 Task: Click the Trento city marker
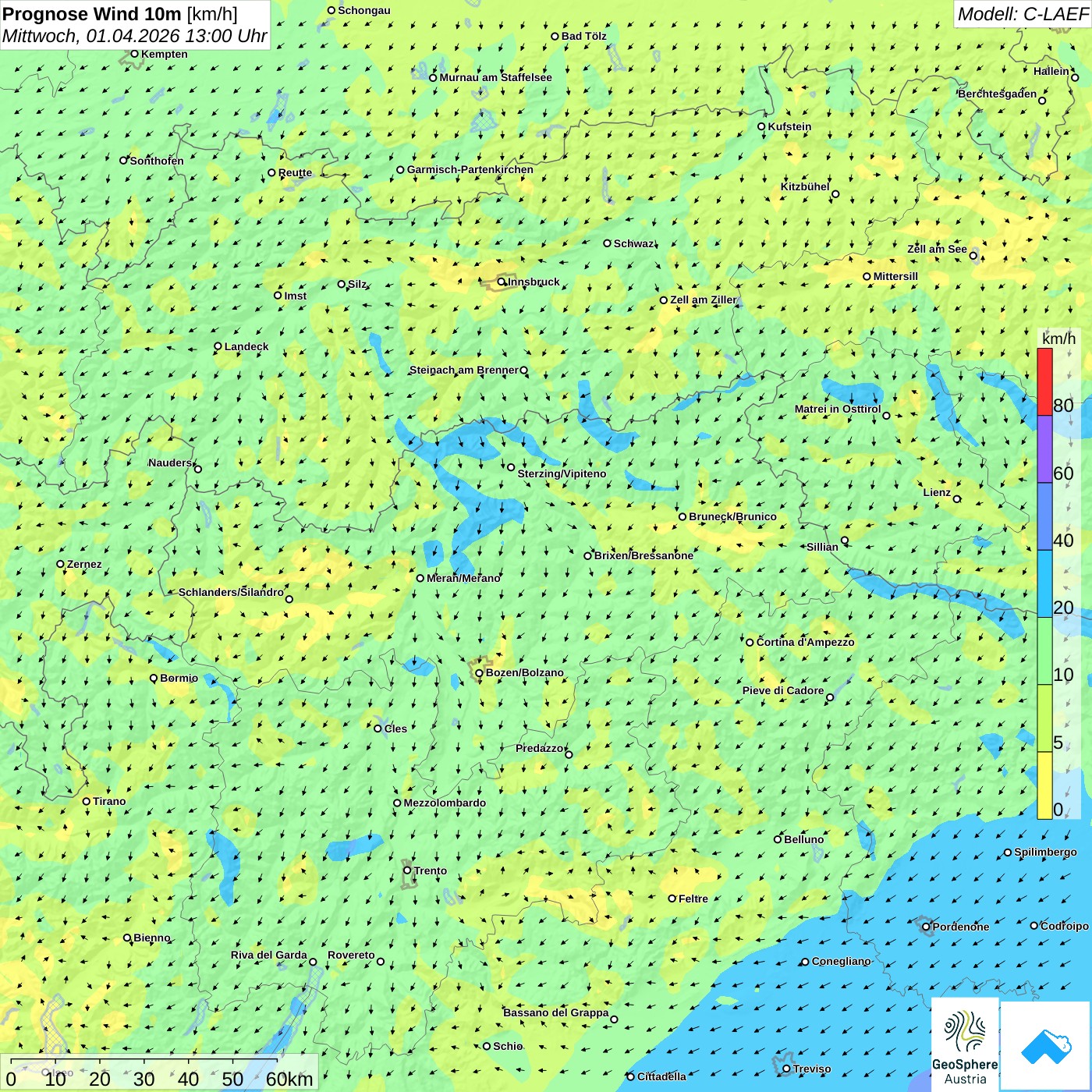coord(407,870)
